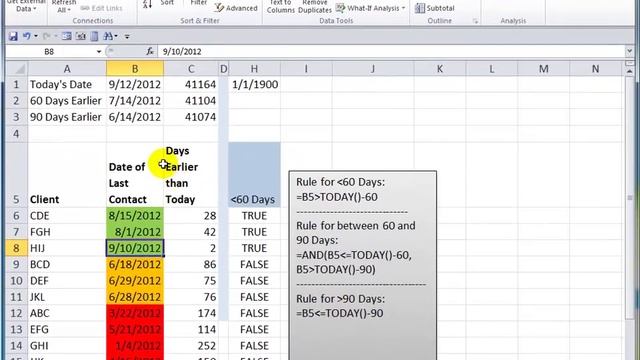The width and height of the screenshot is (640, 360).
Task: Click Remove Duplicates button
Action: pyautogui.click(x=315, y=6)
